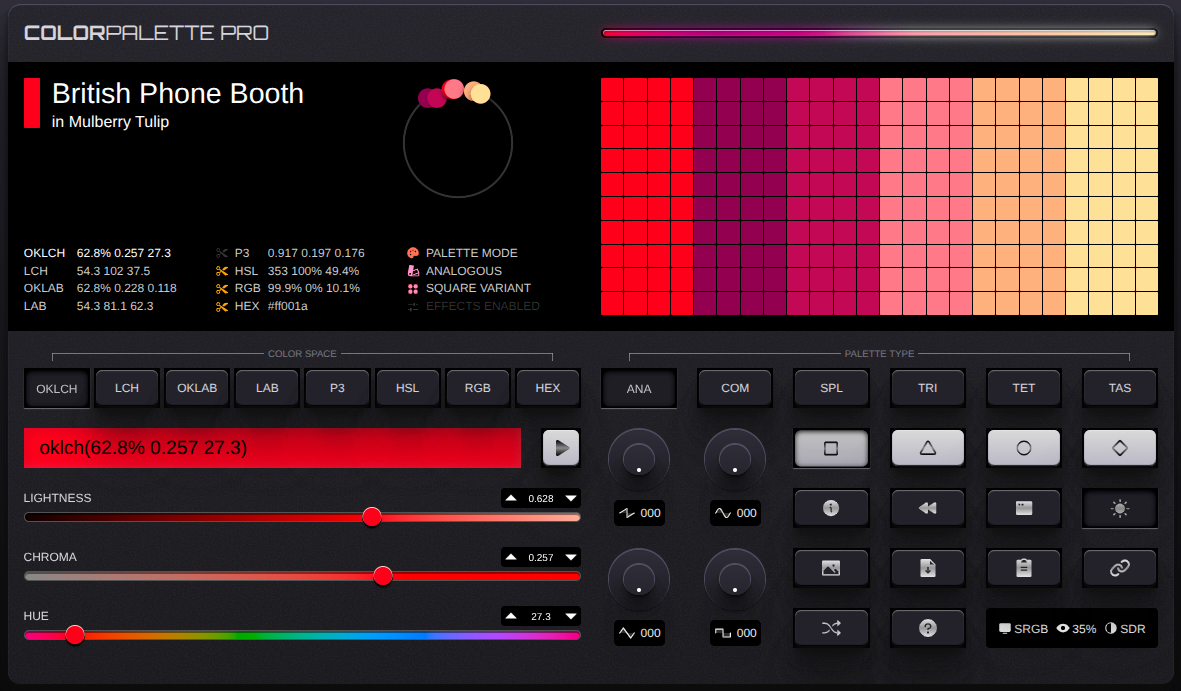Switch color space to HSL

(407, 388)
